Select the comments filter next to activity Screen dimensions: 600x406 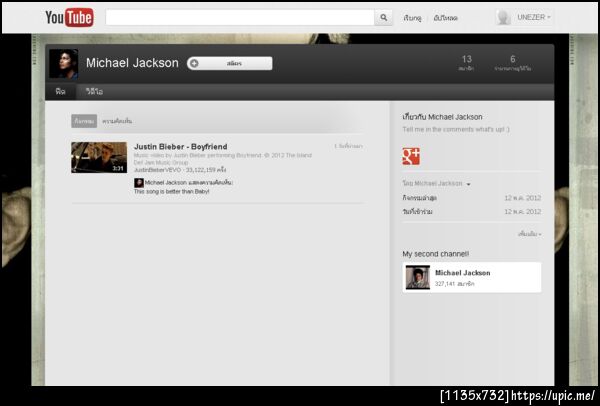pos(117,121)
